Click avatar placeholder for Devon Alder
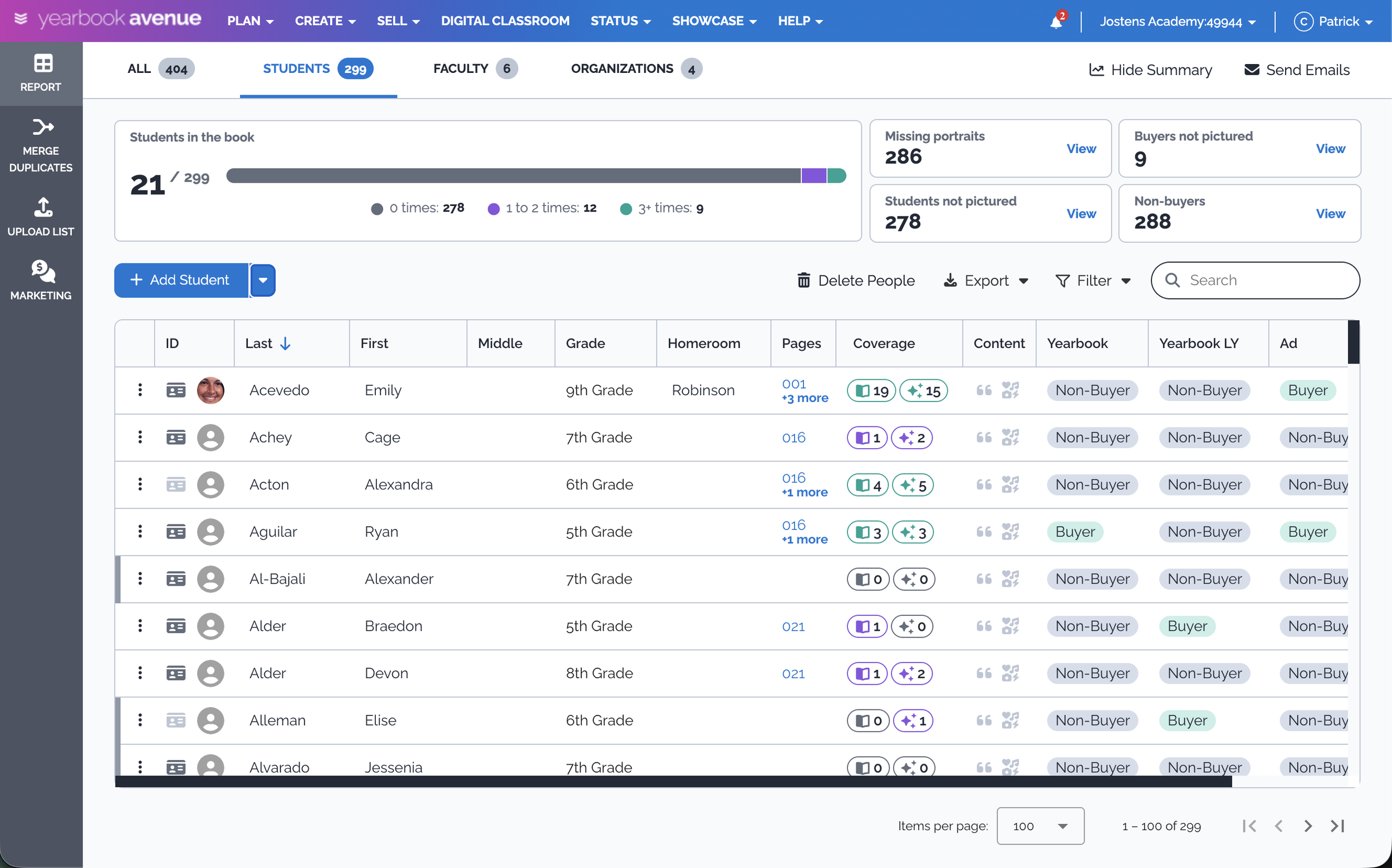This screenshot has width=1392, height=868. pyautogui.click(x=210, y=673)
